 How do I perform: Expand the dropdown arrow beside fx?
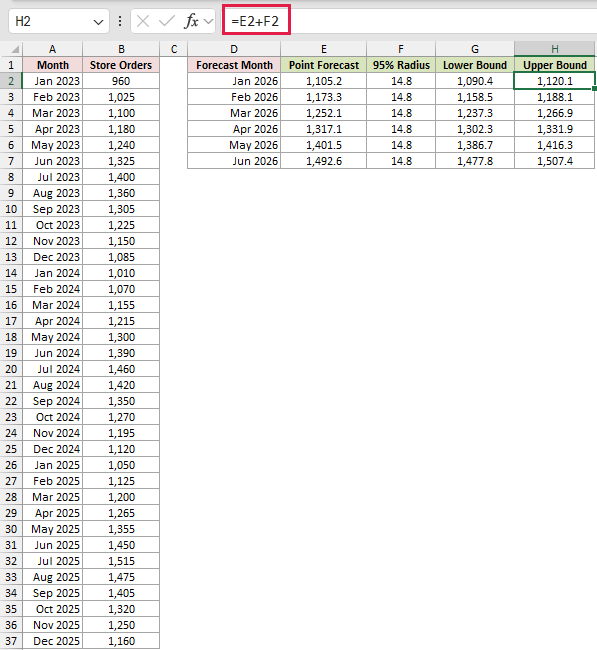coord(209,21)
